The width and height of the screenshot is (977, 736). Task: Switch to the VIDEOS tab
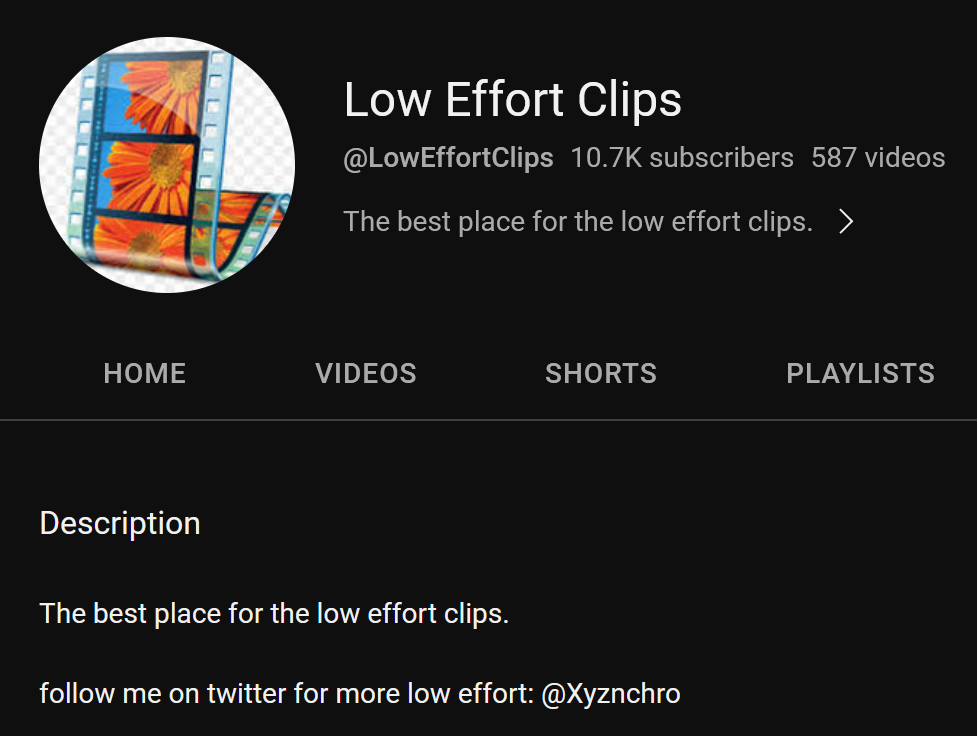point(366,374)
